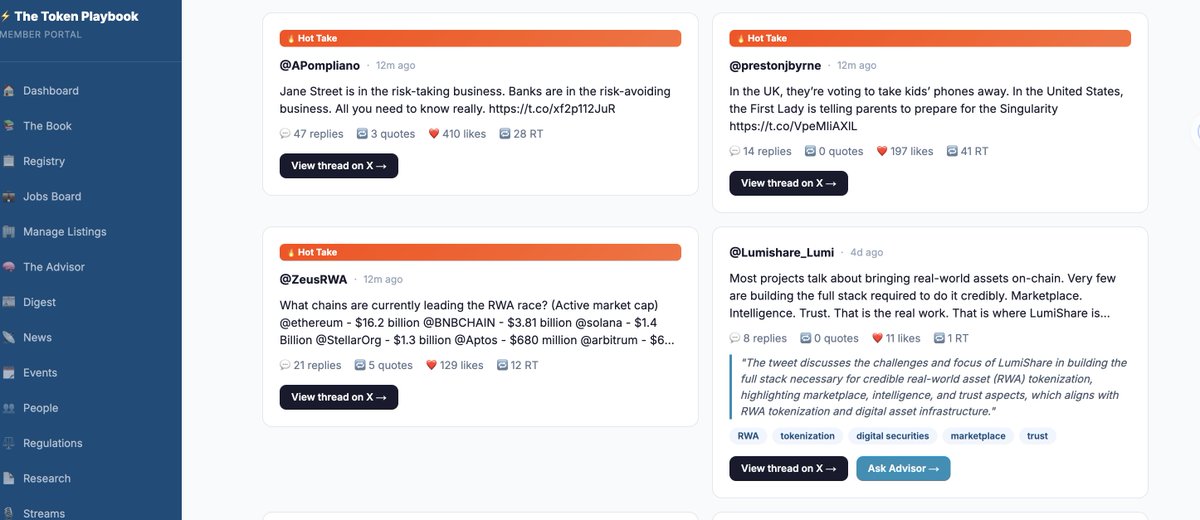Open the t.co link in @prestonjbyrne post
This screenshot has height=520, width=1200.
793,127
